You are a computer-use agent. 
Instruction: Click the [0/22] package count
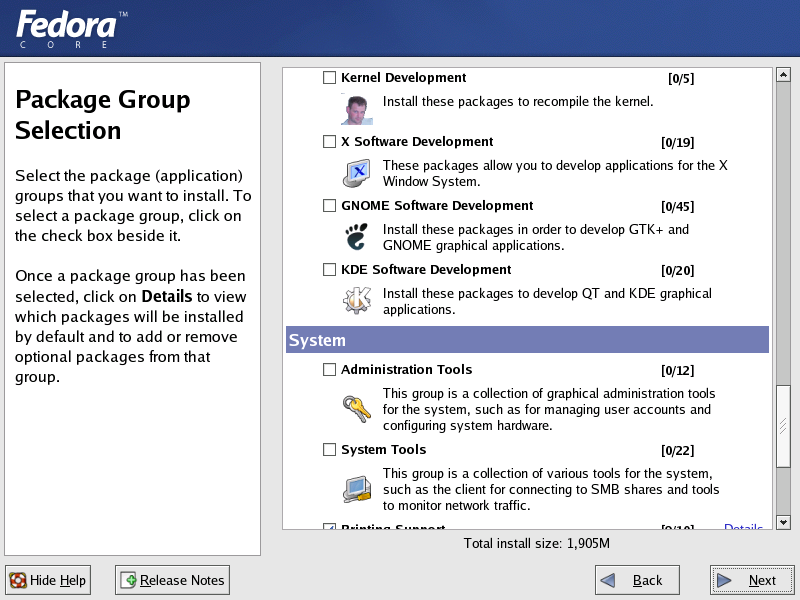(x=678, y=451)
